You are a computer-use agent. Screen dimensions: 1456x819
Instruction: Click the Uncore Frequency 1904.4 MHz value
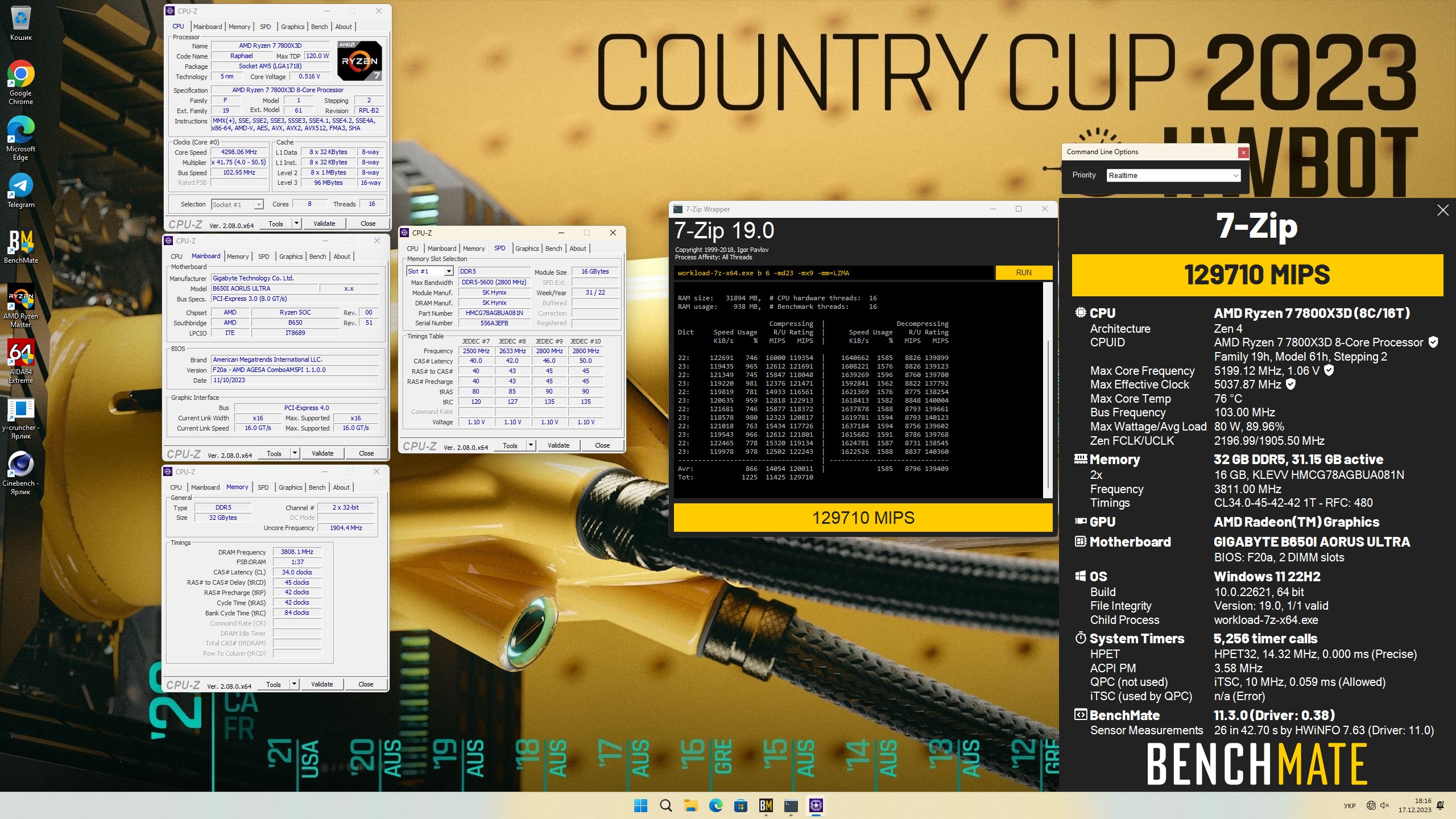tap(346, 528)
